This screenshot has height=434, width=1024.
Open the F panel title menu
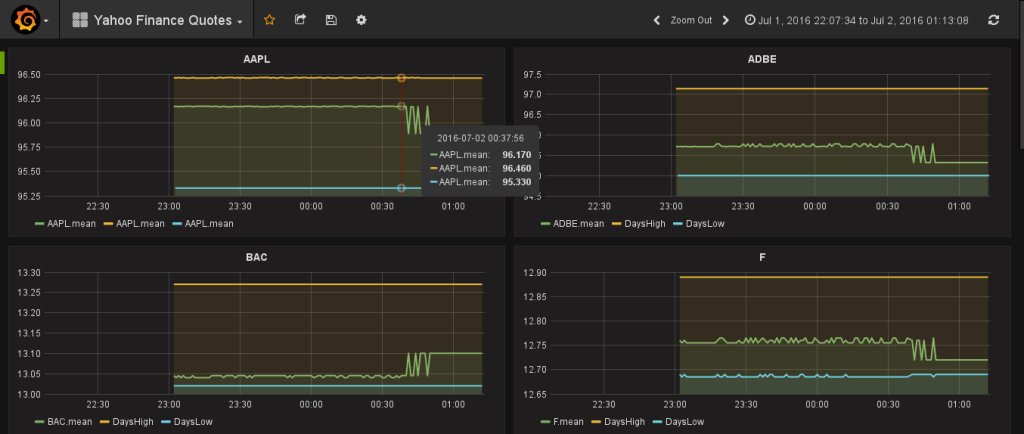point(762,257)
